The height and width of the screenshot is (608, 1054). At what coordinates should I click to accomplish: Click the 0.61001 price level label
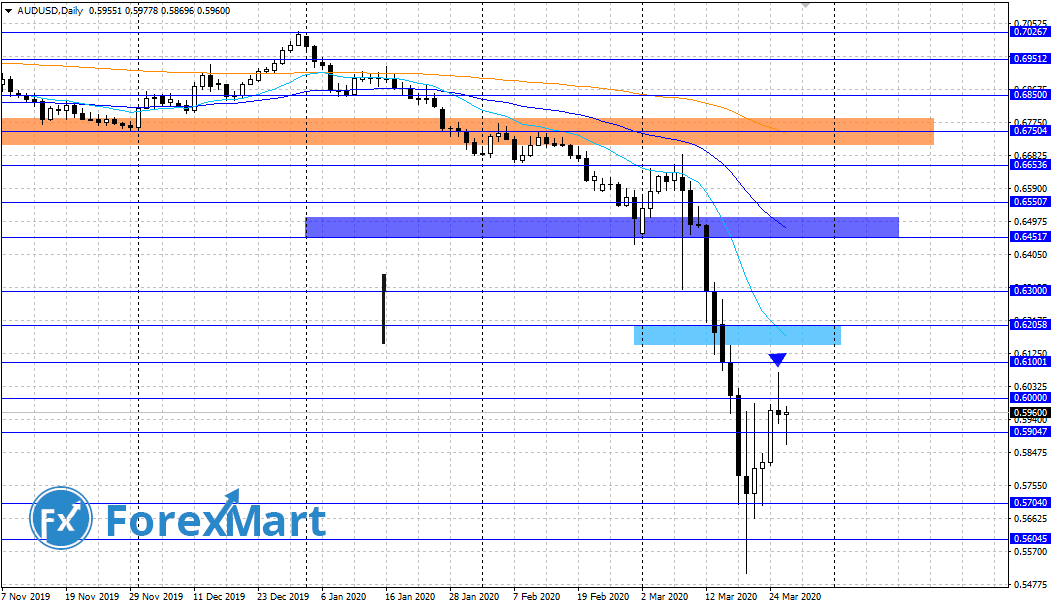pyautogui.click(x=1030, y=362)
